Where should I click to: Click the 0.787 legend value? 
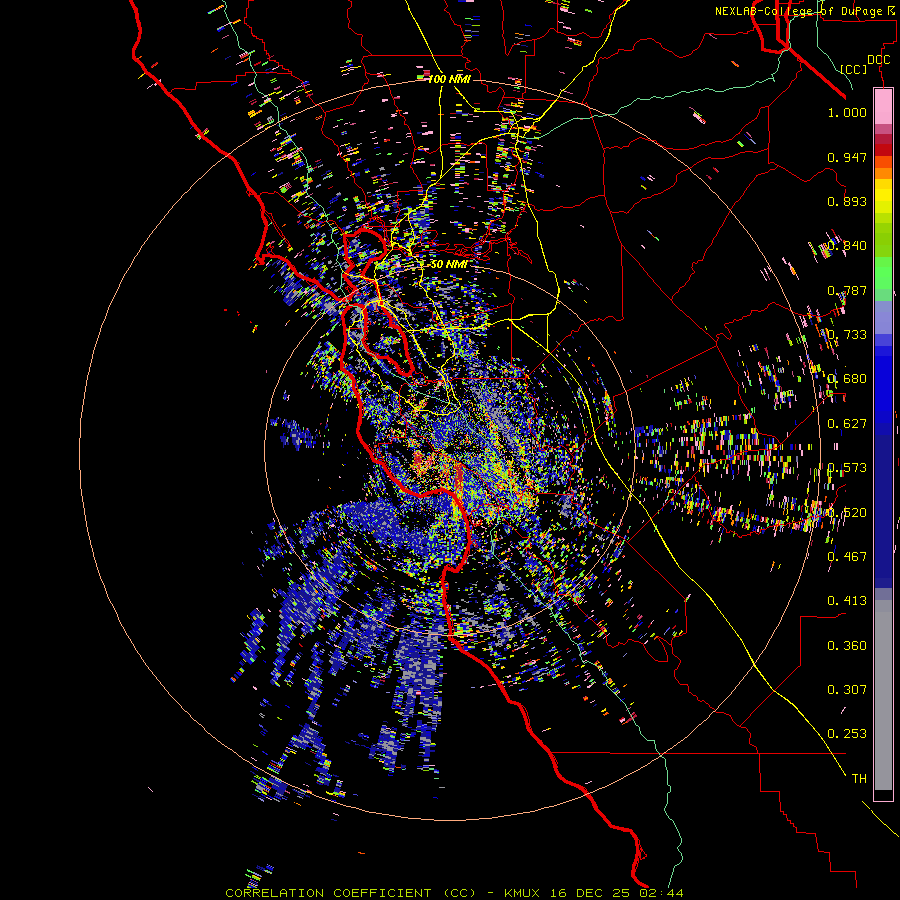(x=847, y=290)
